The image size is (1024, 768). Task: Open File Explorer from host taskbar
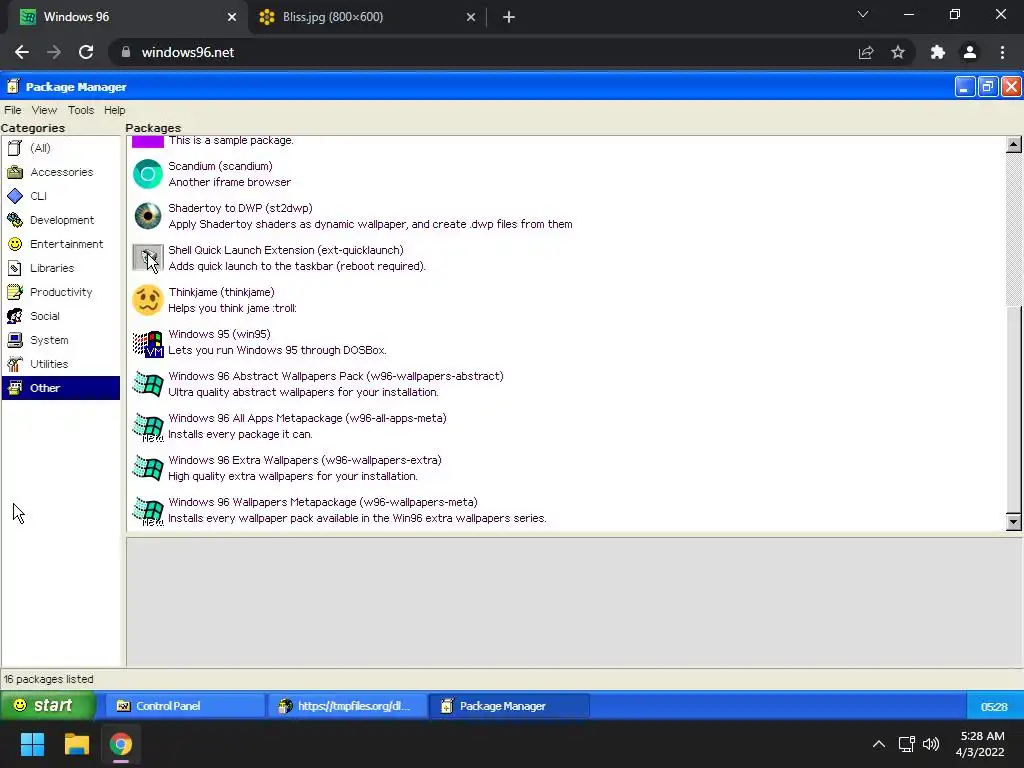click(76, 744)
